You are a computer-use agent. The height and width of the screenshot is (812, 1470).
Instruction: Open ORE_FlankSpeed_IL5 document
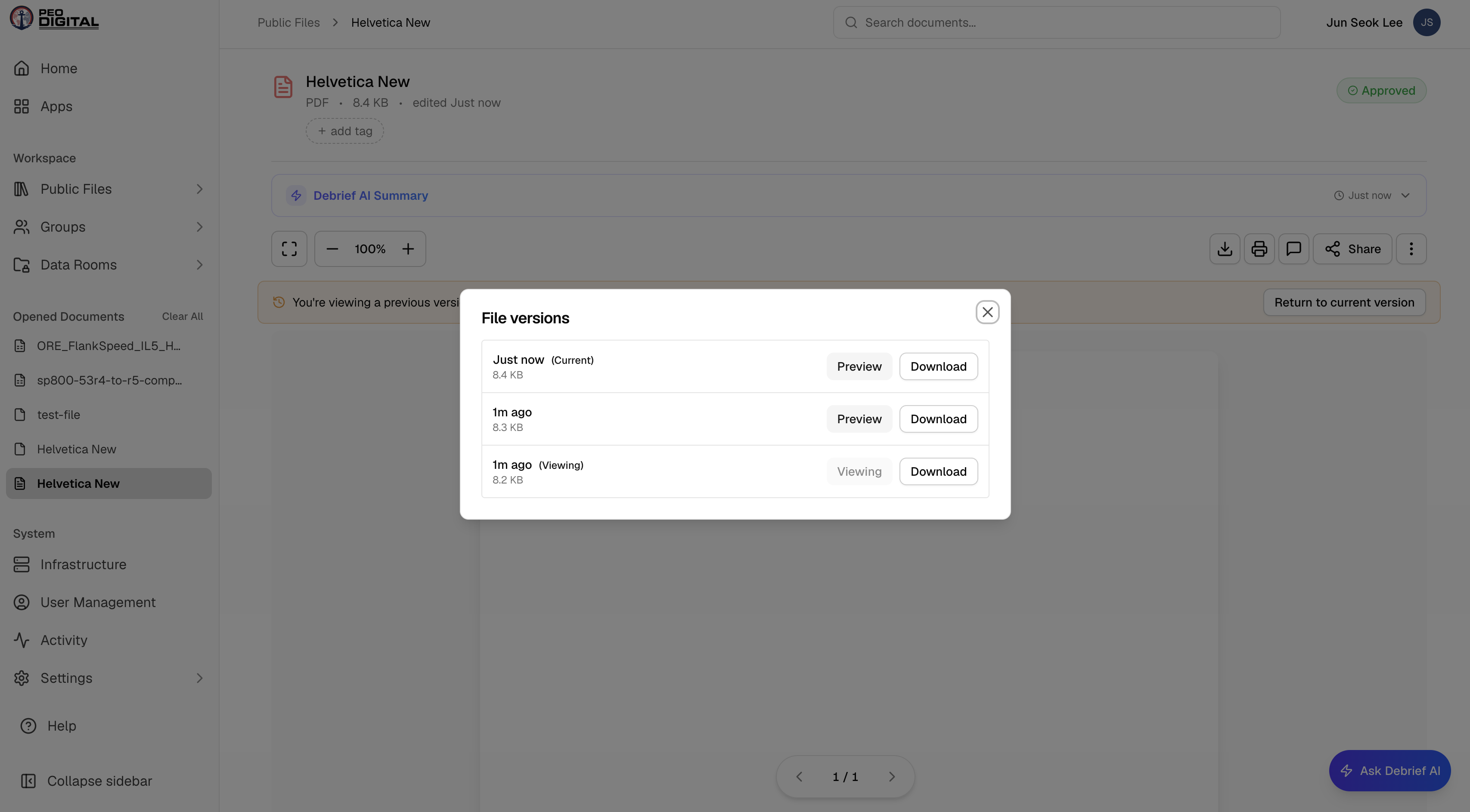(109, 346)
